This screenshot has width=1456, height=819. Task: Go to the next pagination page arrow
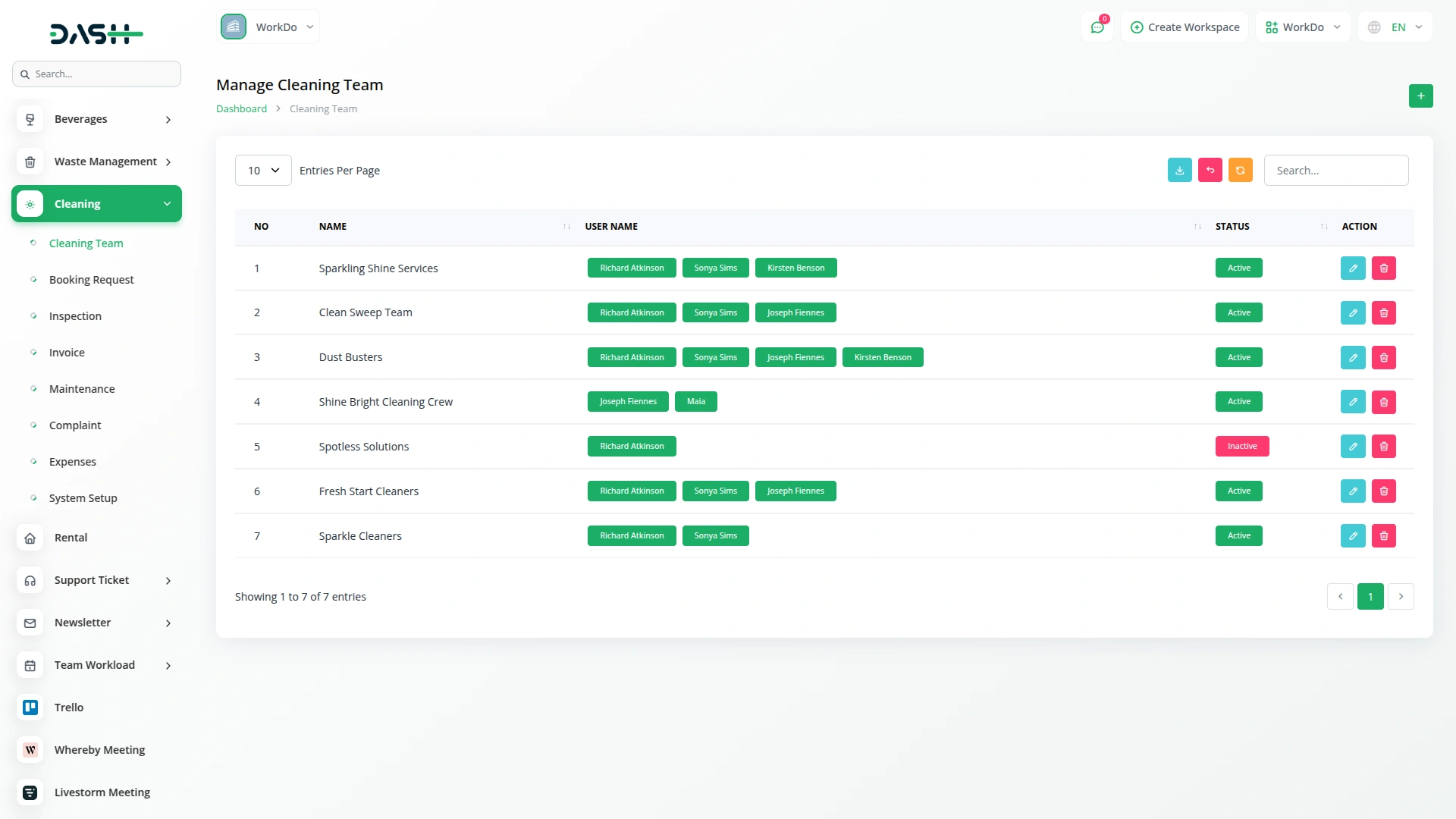(x=1401, y=597)
